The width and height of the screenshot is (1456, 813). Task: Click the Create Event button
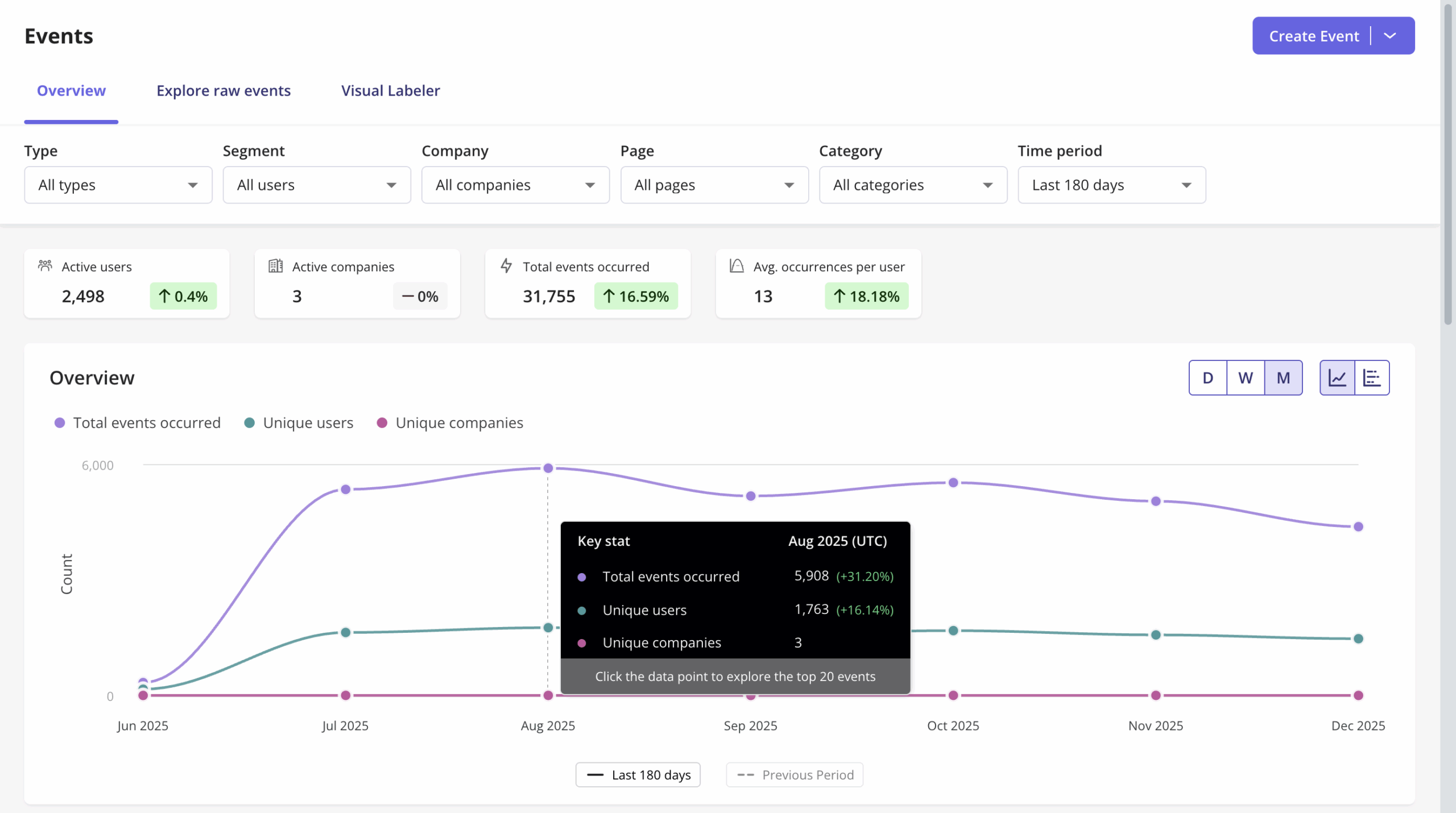[1314, 35]
